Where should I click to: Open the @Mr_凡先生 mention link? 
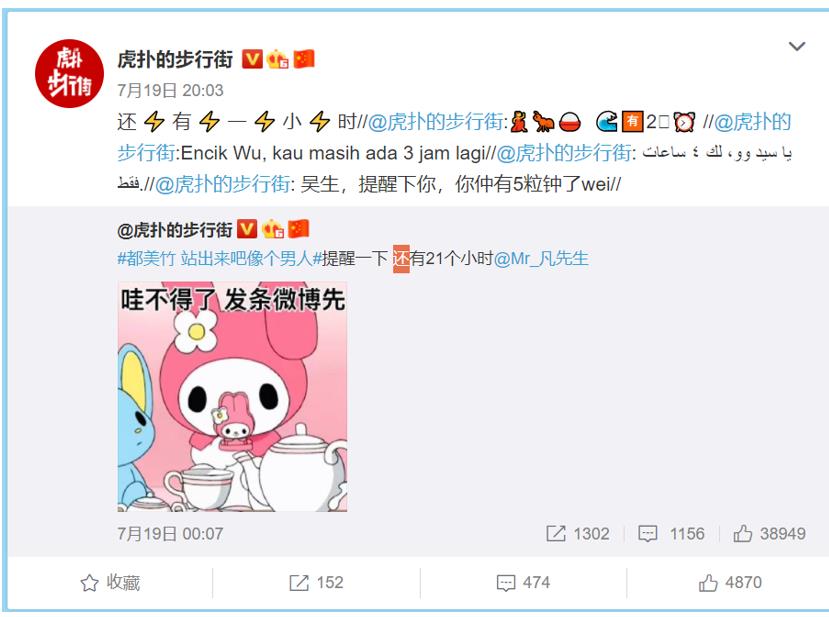coord(541,259)
